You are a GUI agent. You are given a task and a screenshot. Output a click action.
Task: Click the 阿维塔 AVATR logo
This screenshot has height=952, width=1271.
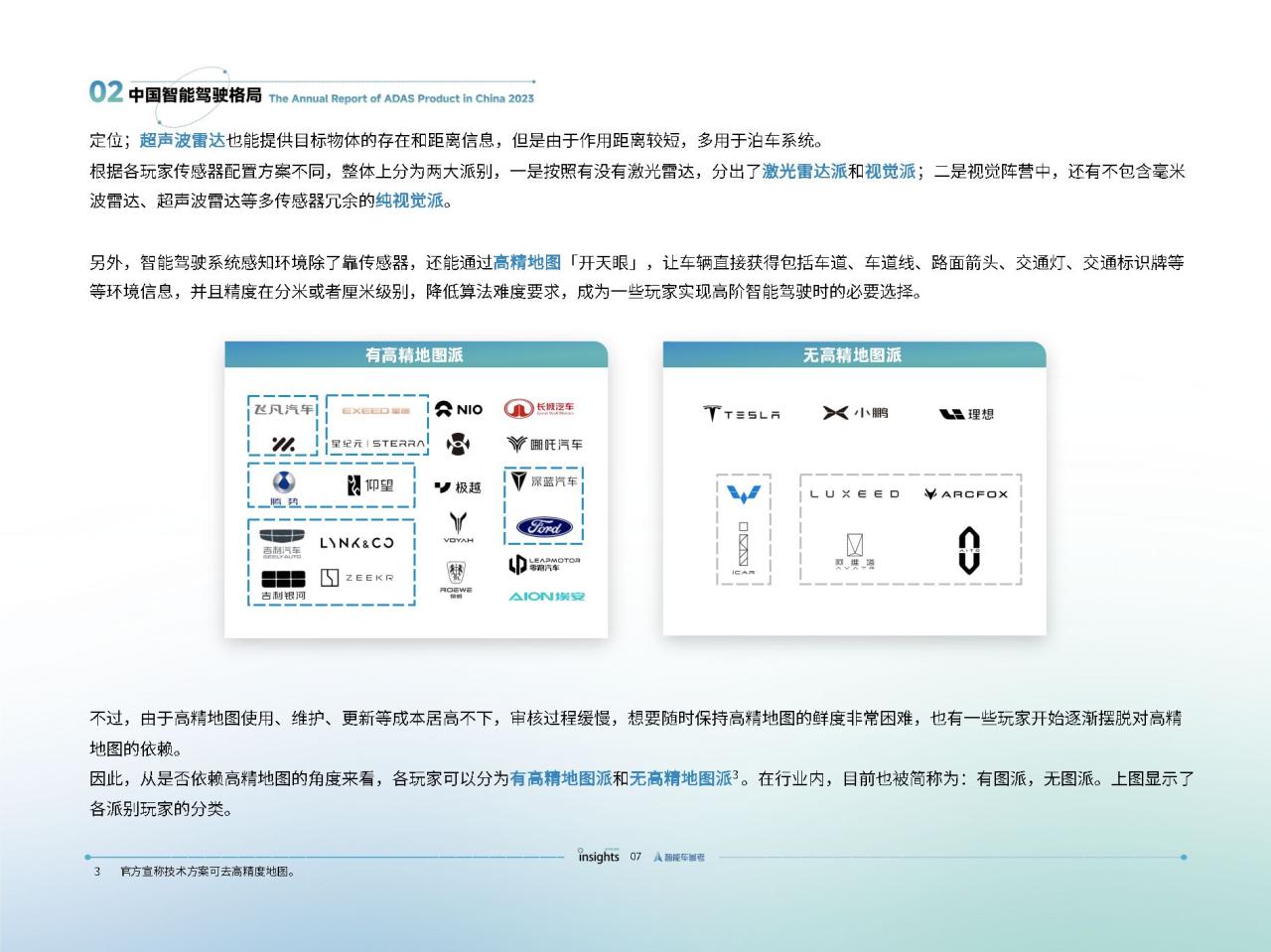point(855,551)
